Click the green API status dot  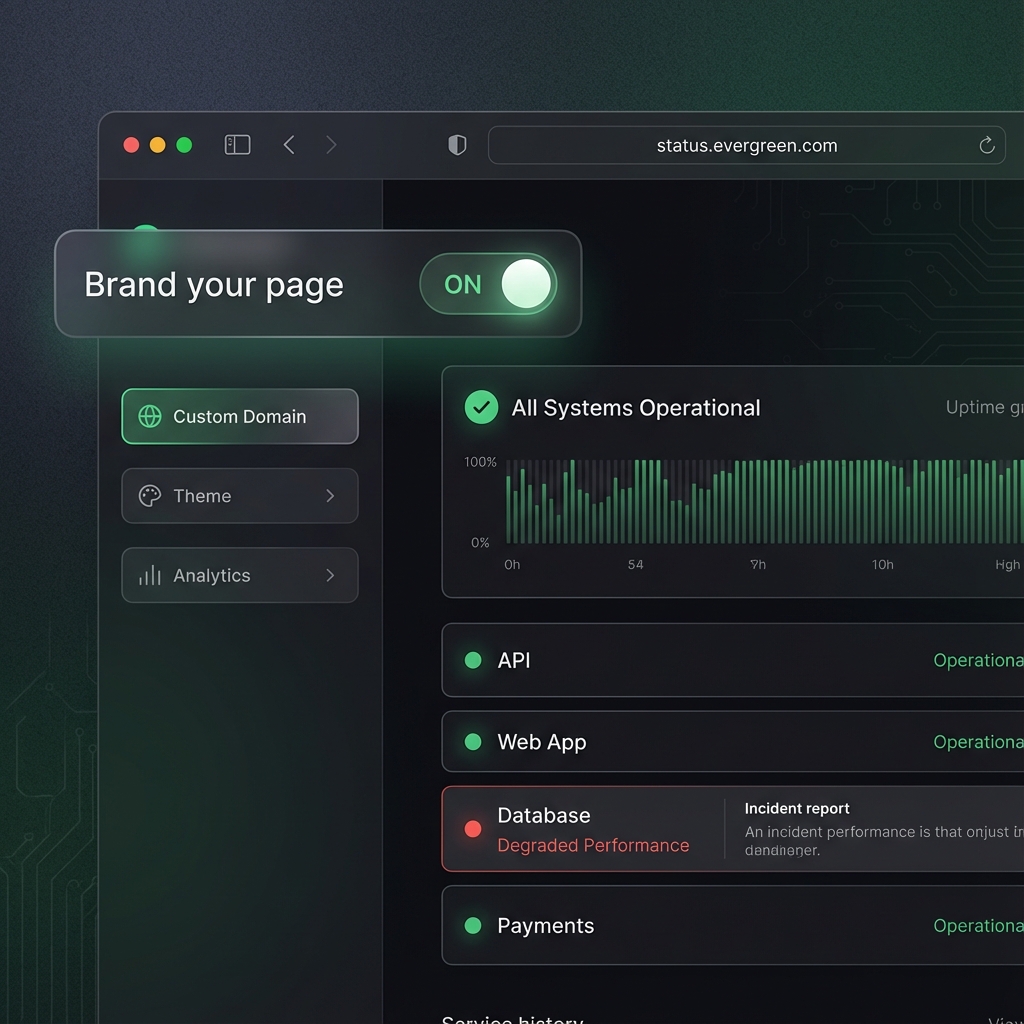(x=473, y=660)
